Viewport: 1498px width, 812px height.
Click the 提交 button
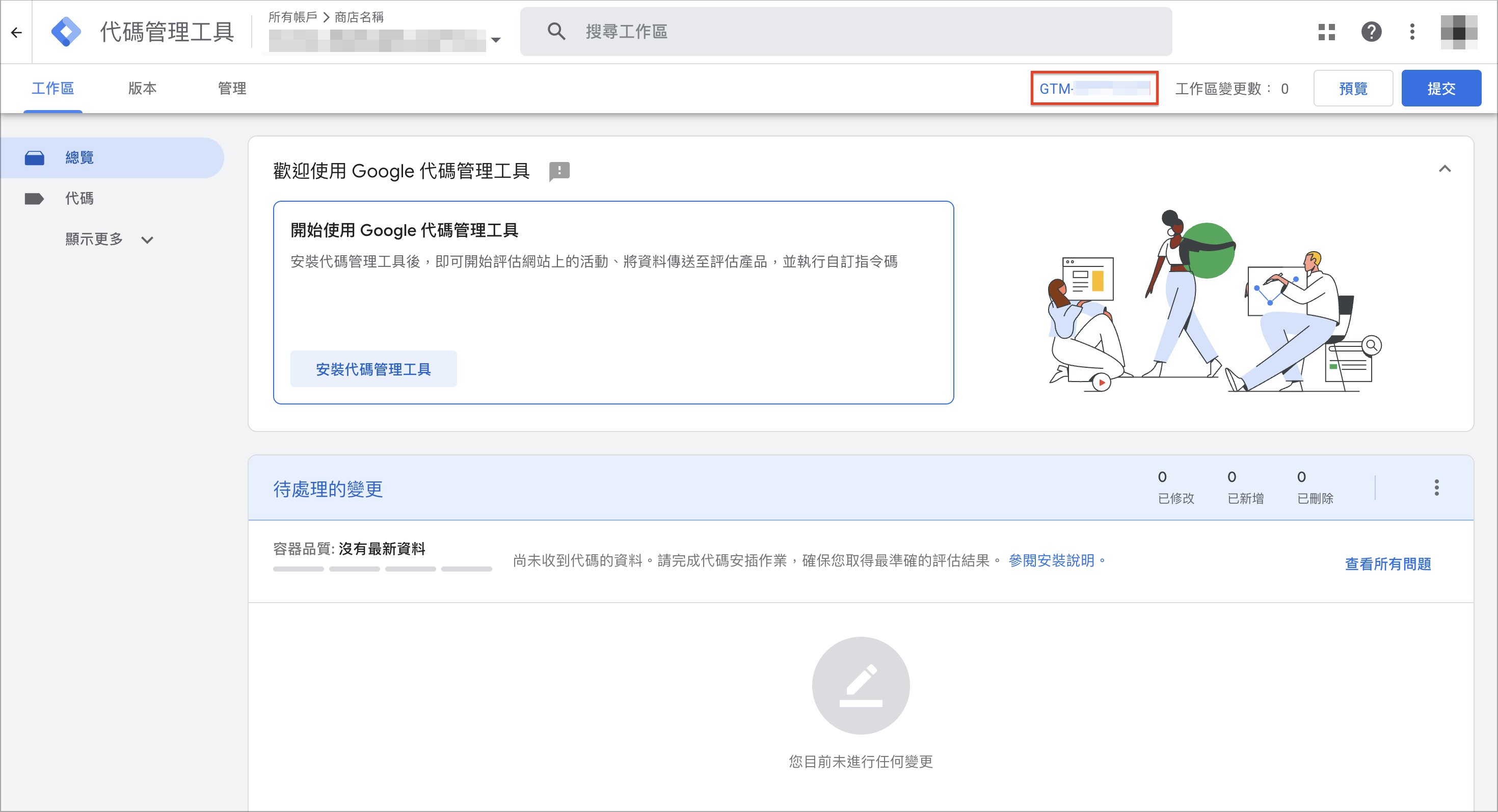(1441, 88)
